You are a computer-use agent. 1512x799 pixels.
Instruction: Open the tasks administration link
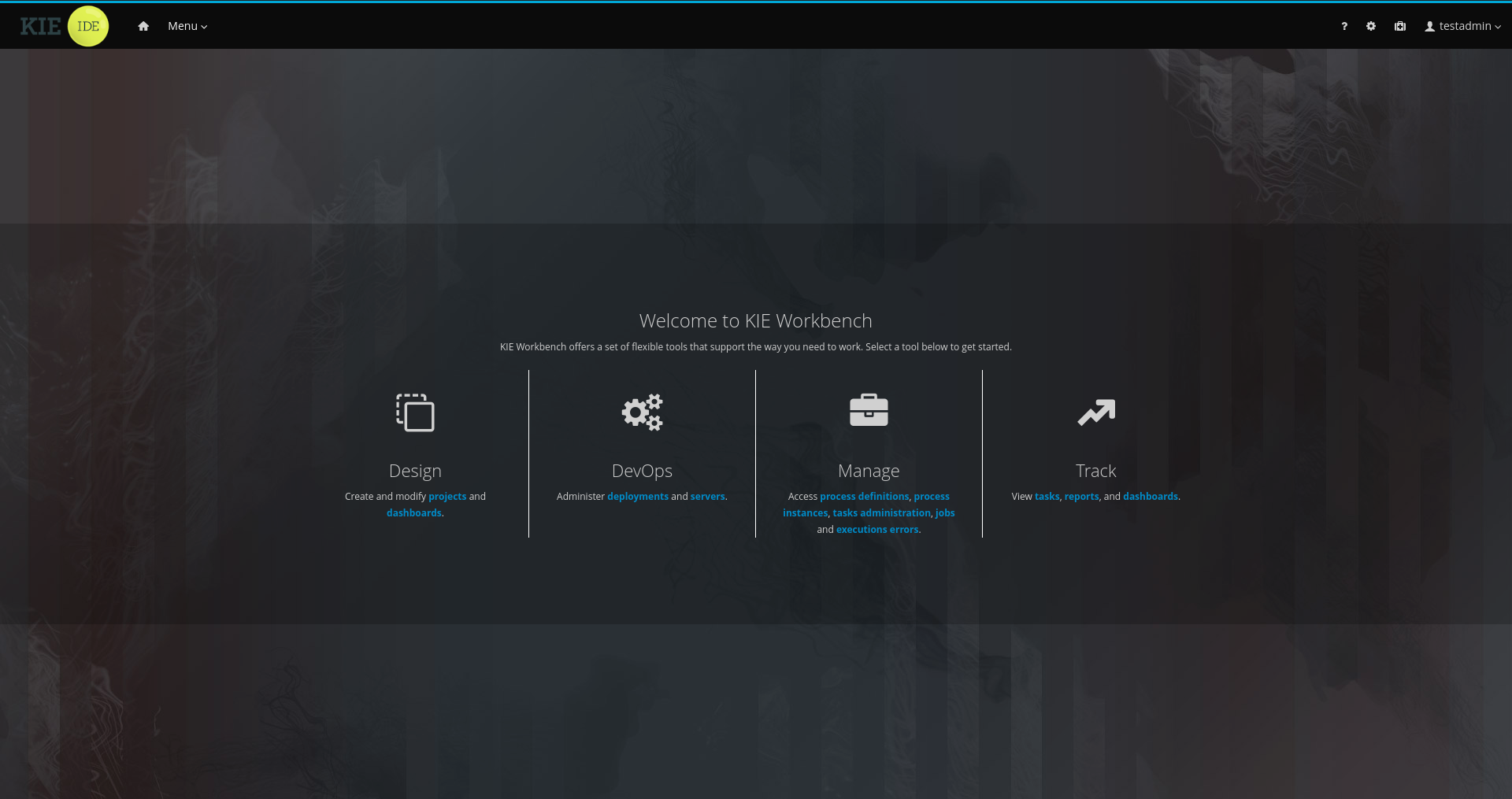(x=882, y=513)
